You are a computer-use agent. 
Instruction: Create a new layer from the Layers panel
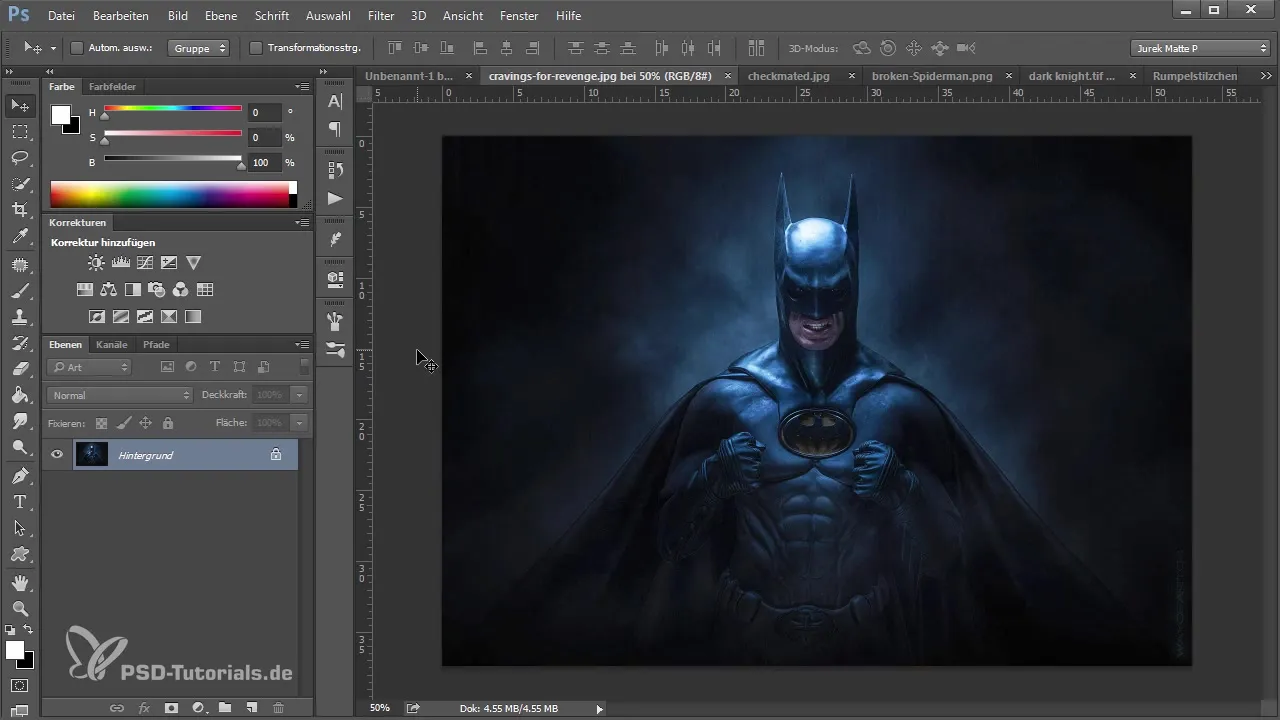252,708
